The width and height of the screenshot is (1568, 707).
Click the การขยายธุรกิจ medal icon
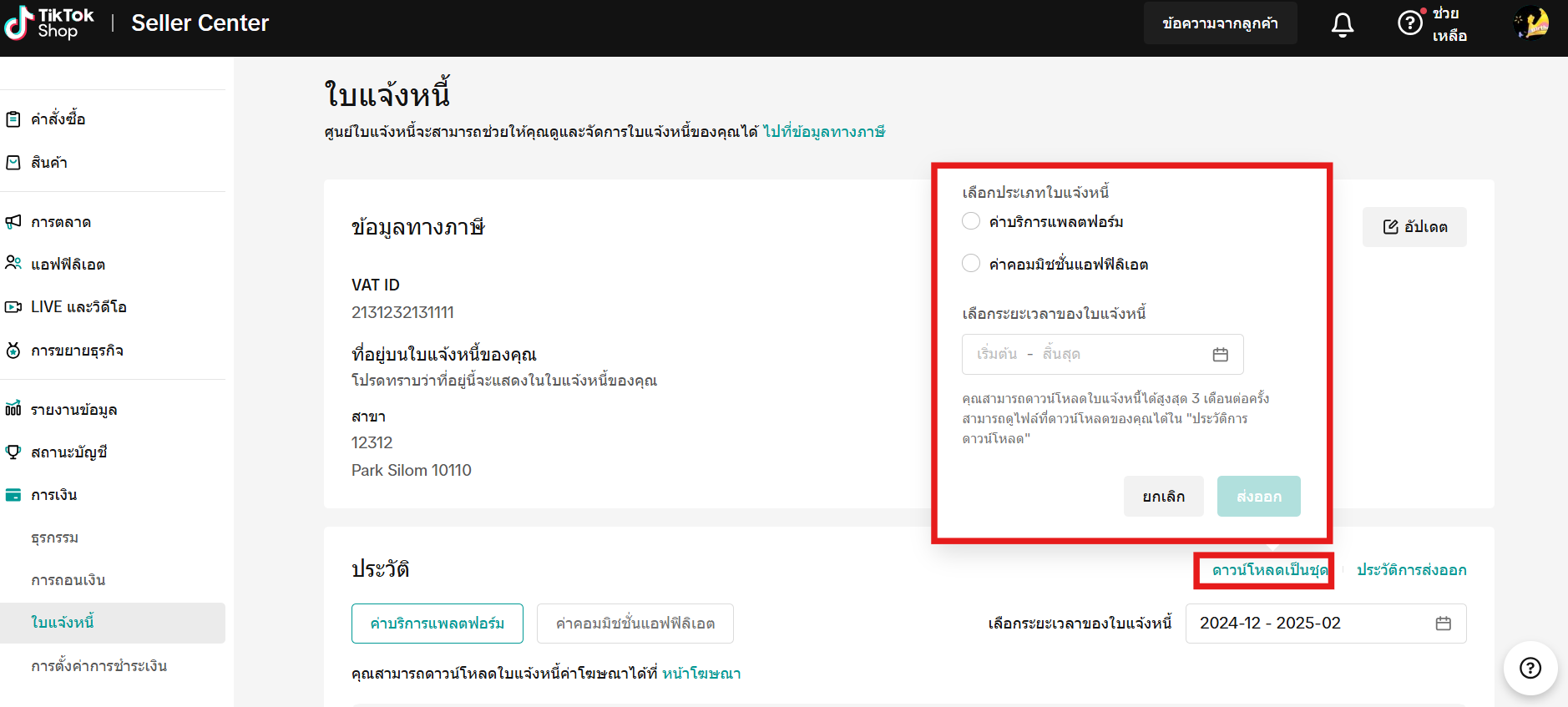coord(13,351)
